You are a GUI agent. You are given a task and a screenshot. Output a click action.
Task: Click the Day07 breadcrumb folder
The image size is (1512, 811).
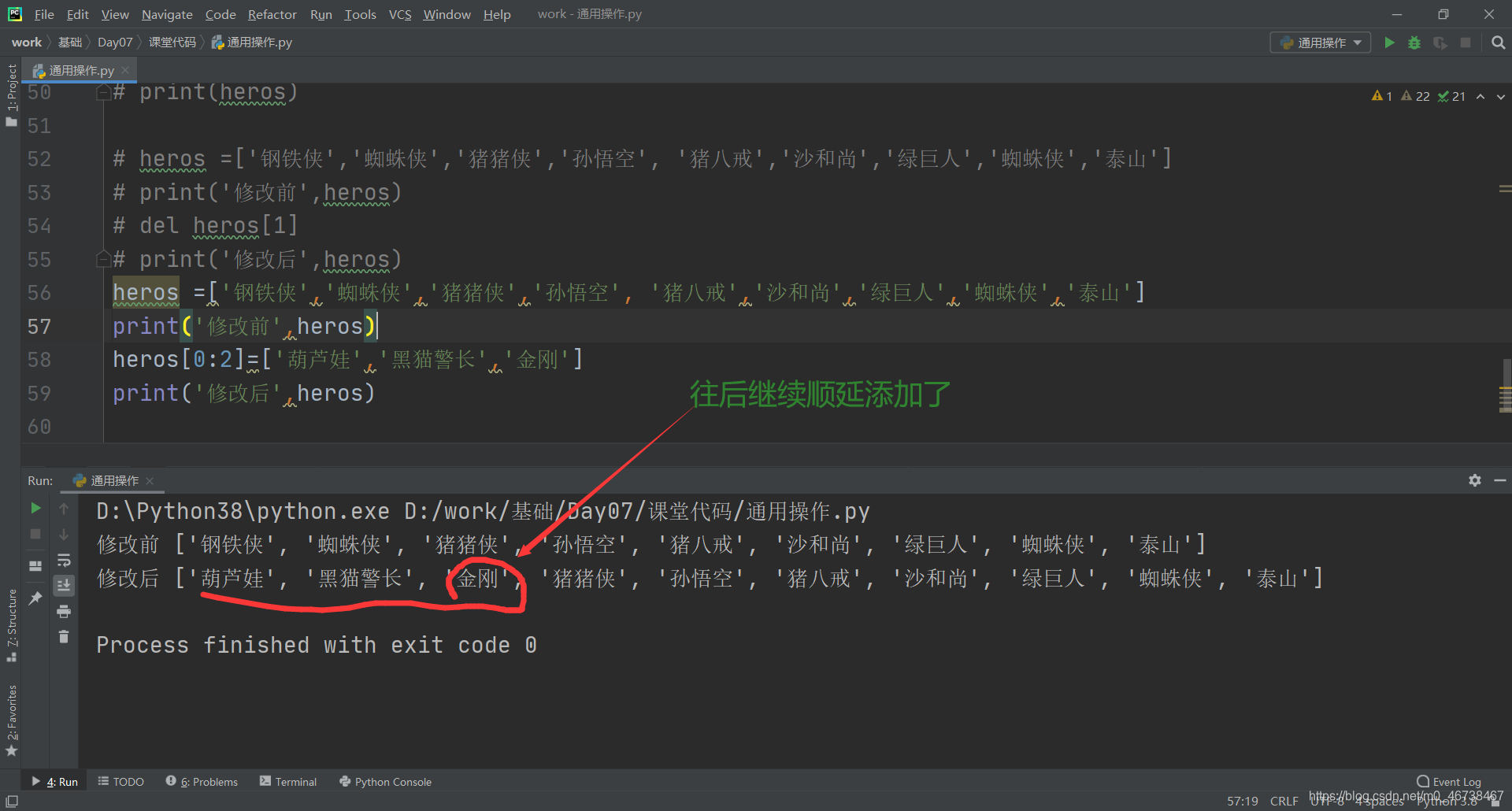pyautogui.click(x=115, y=43)
